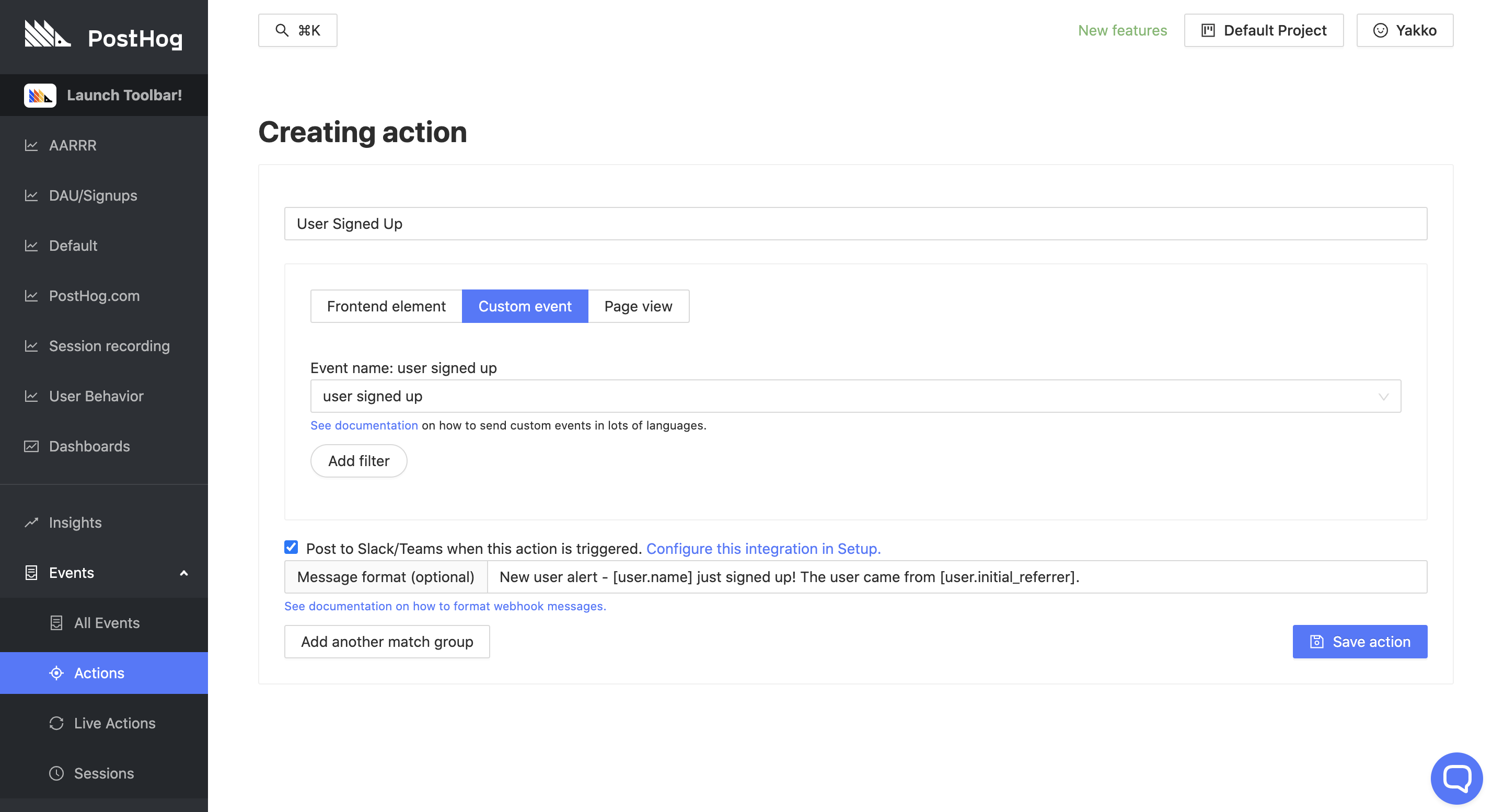The image size is (1504, 812).
Task: Open the See documentation link
Action: (x=363, y=425)
